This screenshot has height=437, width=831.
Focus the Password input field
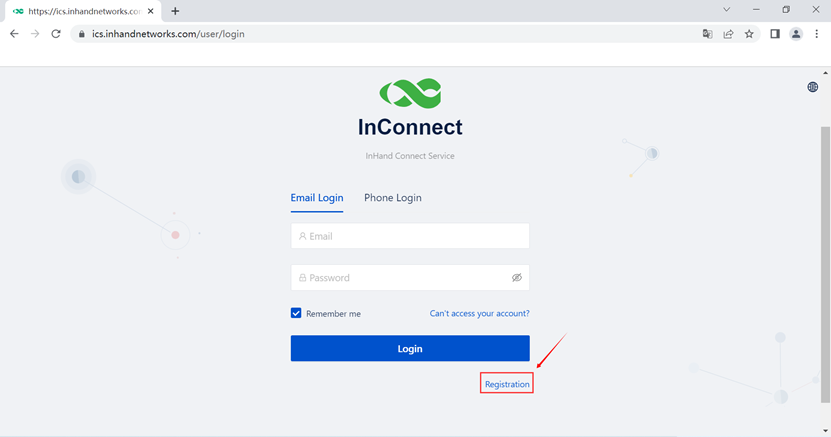coord(410,278)
